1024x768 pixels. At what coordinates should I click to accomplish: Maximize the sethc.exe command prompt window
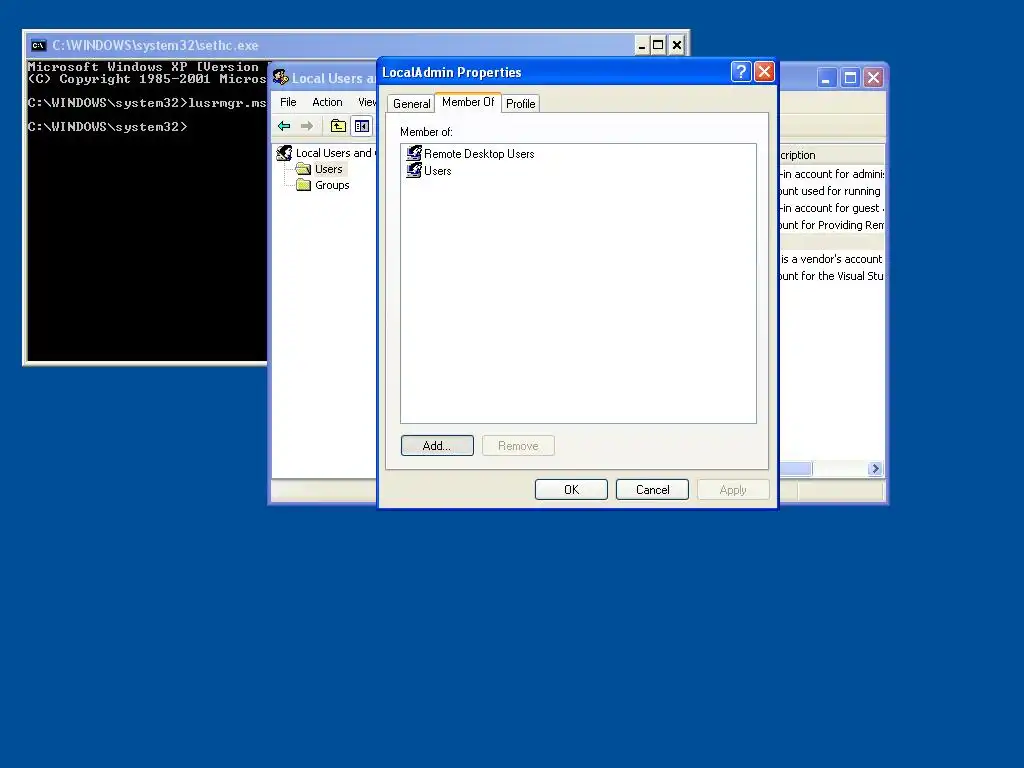(658, 45)
